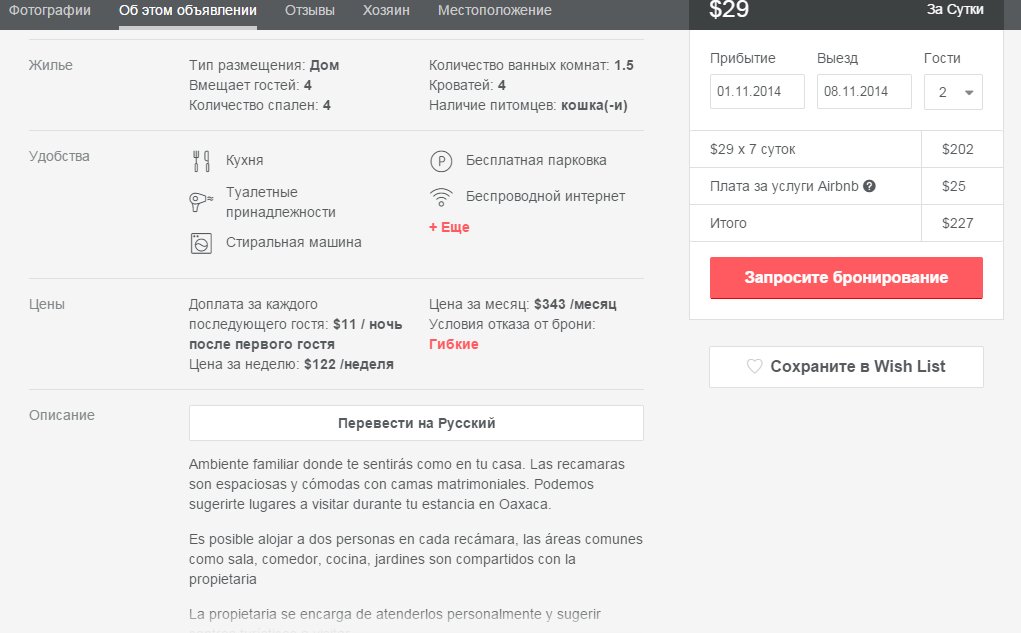Screen dimensions: 1021x633
Task: Expand more amenities with '+ Еще'
Action: pos(449,227)
